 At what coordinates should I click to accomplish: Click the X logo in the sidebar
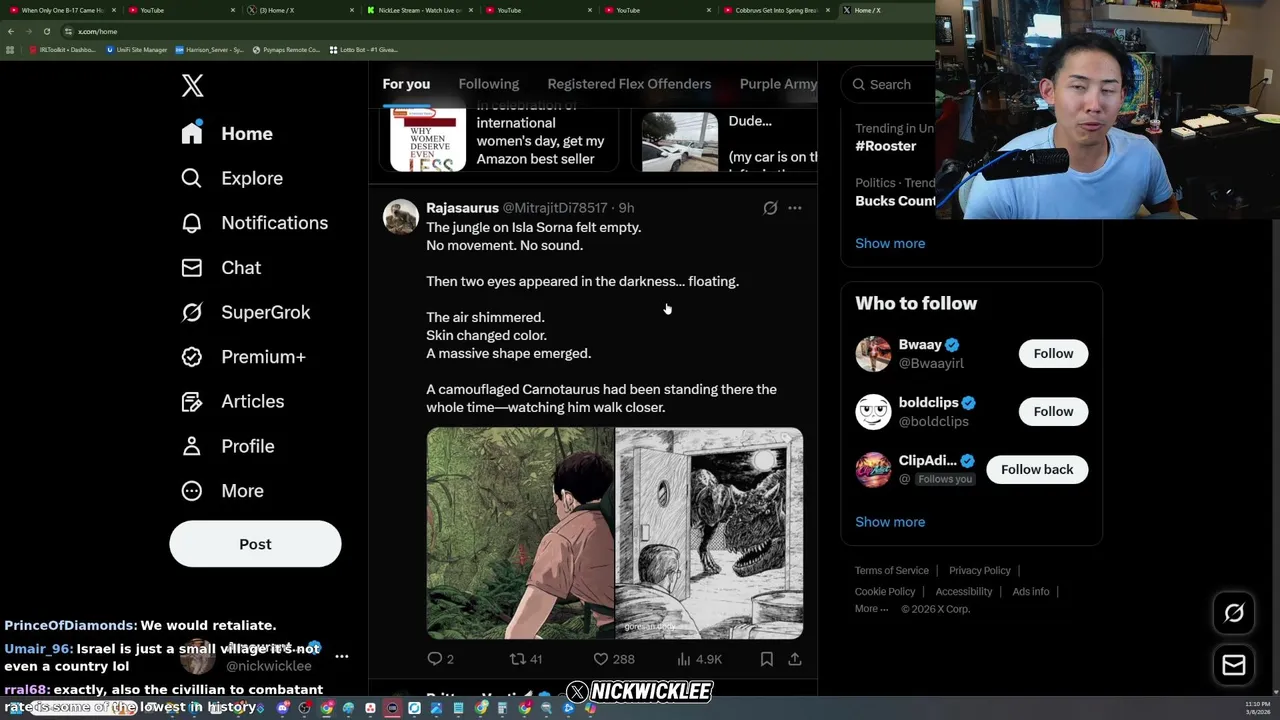click(x=193, y=86)
